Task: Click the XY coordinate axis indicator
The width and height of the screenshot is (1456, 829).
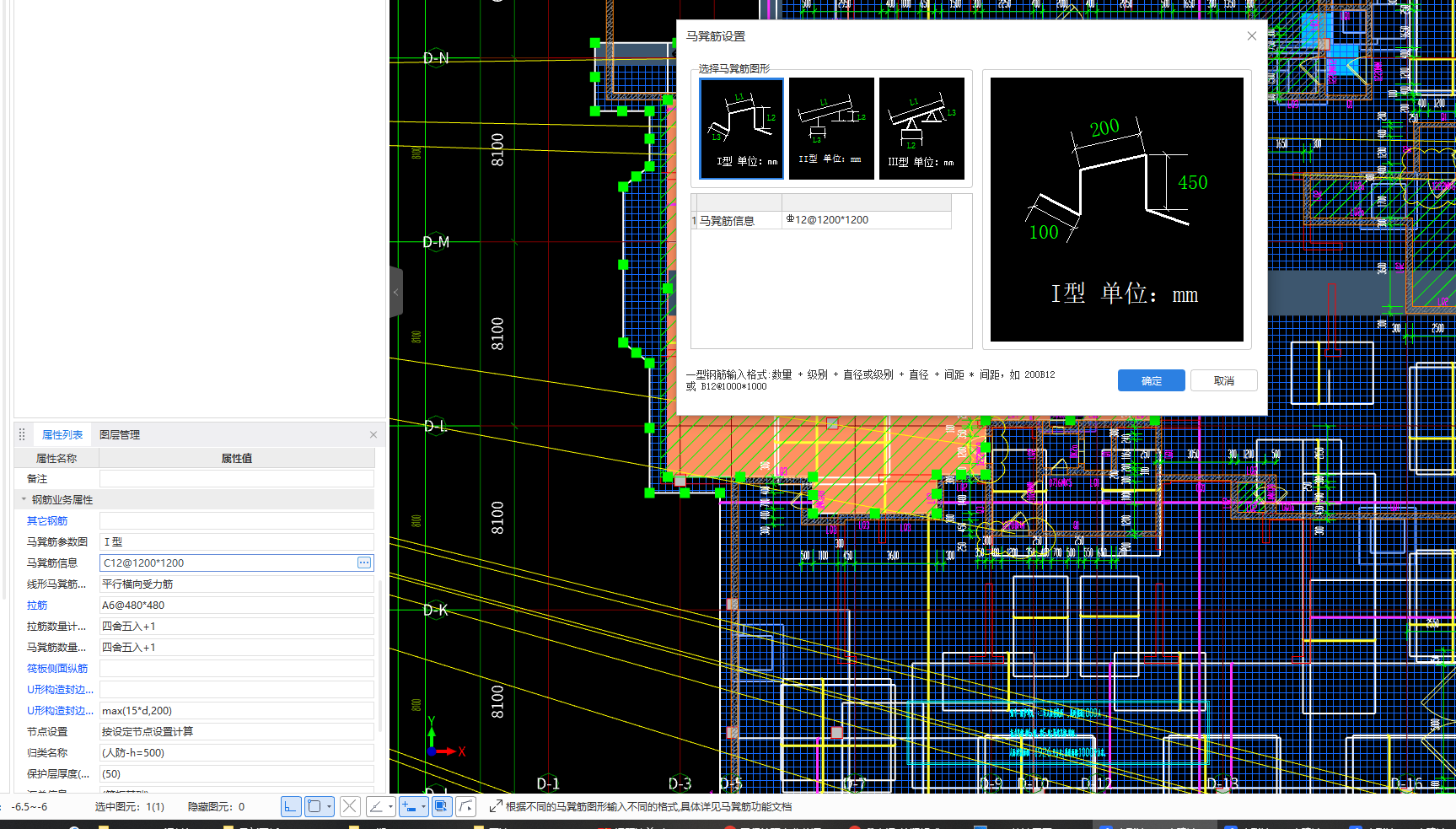Action: [x=445, y=738]
